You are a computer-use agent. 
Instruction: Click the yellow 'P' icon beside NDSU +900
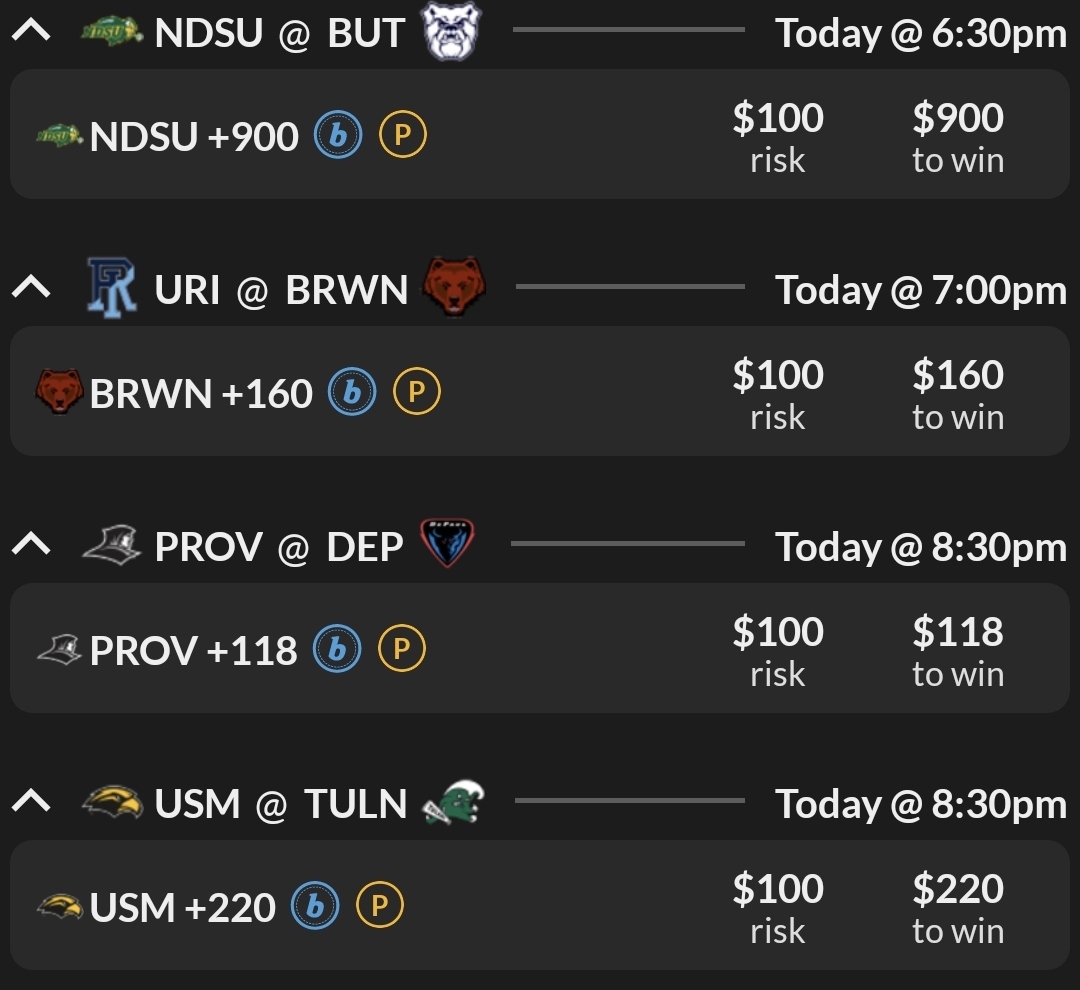pyautogui.click(x=403, y=135)
